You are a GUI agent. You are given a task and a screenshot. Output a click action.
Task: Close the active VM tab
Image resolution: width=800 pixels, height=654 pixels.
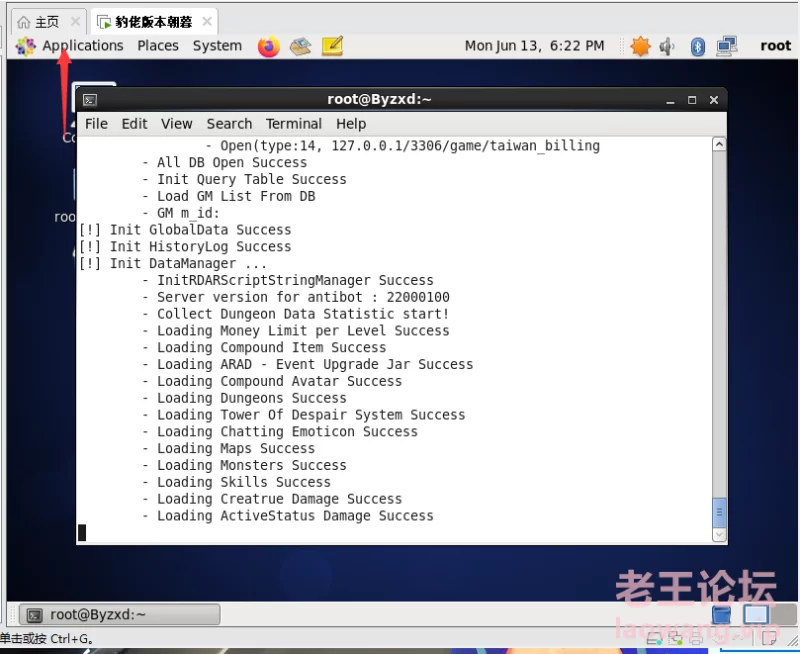click(207, 21)
